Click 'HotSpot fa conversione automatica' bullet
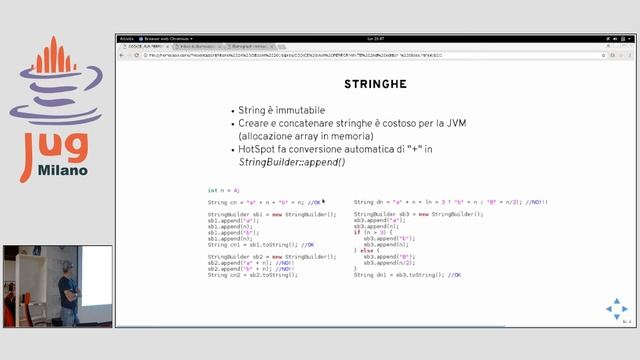This screenshot has height=360, width=640. click(335, 149)
